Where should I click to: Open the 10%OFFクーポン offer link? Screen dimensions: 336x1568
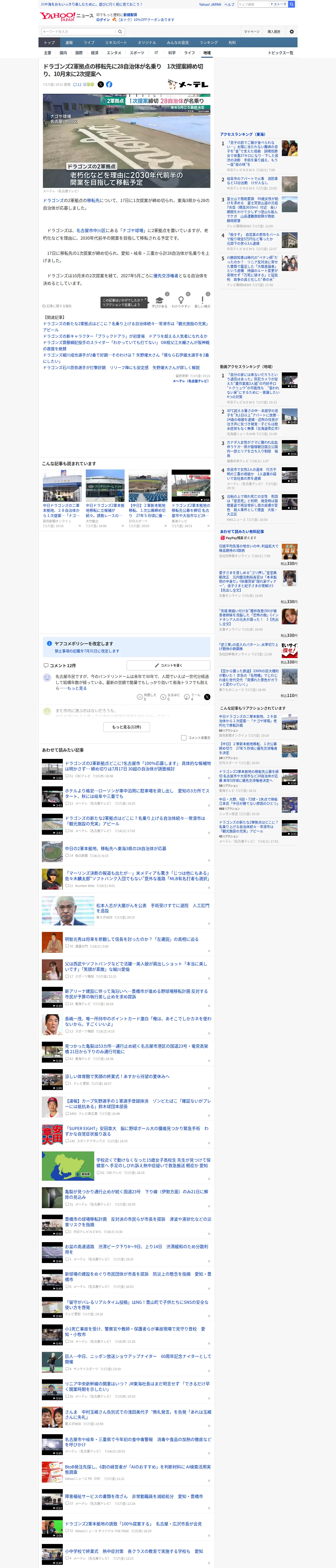[146, 20]
